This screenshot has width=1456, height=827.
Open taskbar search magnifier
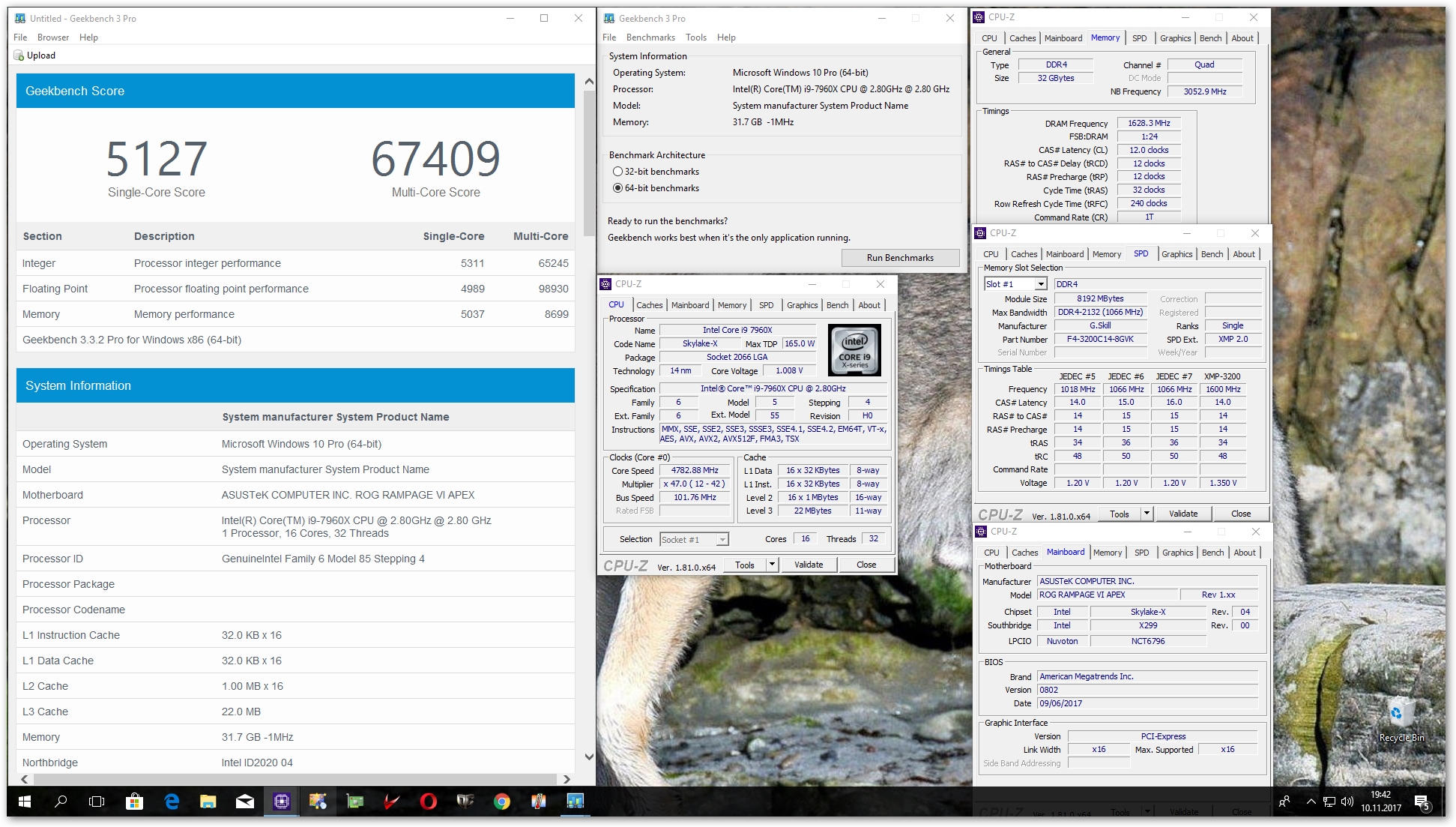coord(61,802)
